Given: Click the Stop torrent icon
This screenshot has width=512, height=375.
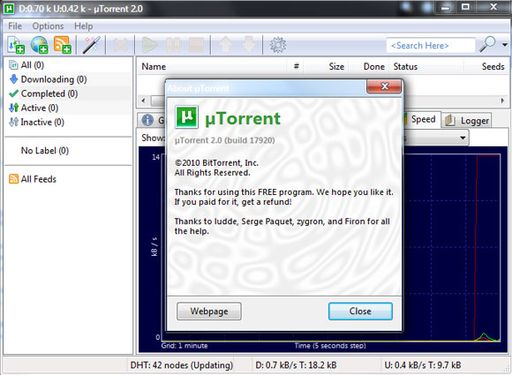Looking at the screenshot, I should pos(196,45).
